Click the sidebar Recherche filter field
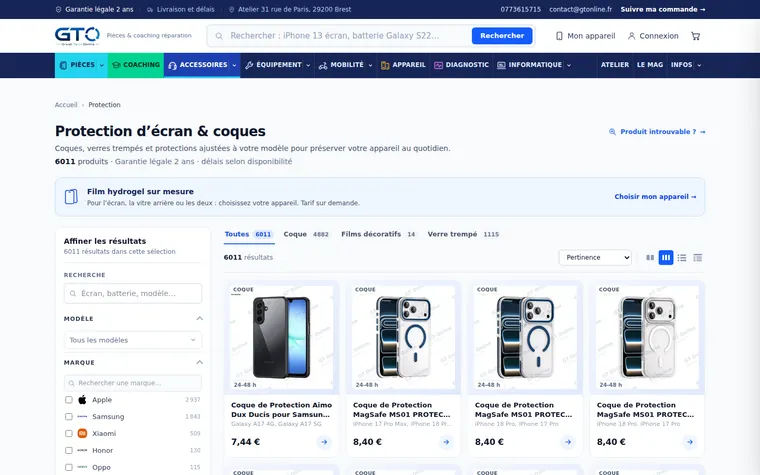Screen dimensions: 760x475 click(x=133, y=293)
